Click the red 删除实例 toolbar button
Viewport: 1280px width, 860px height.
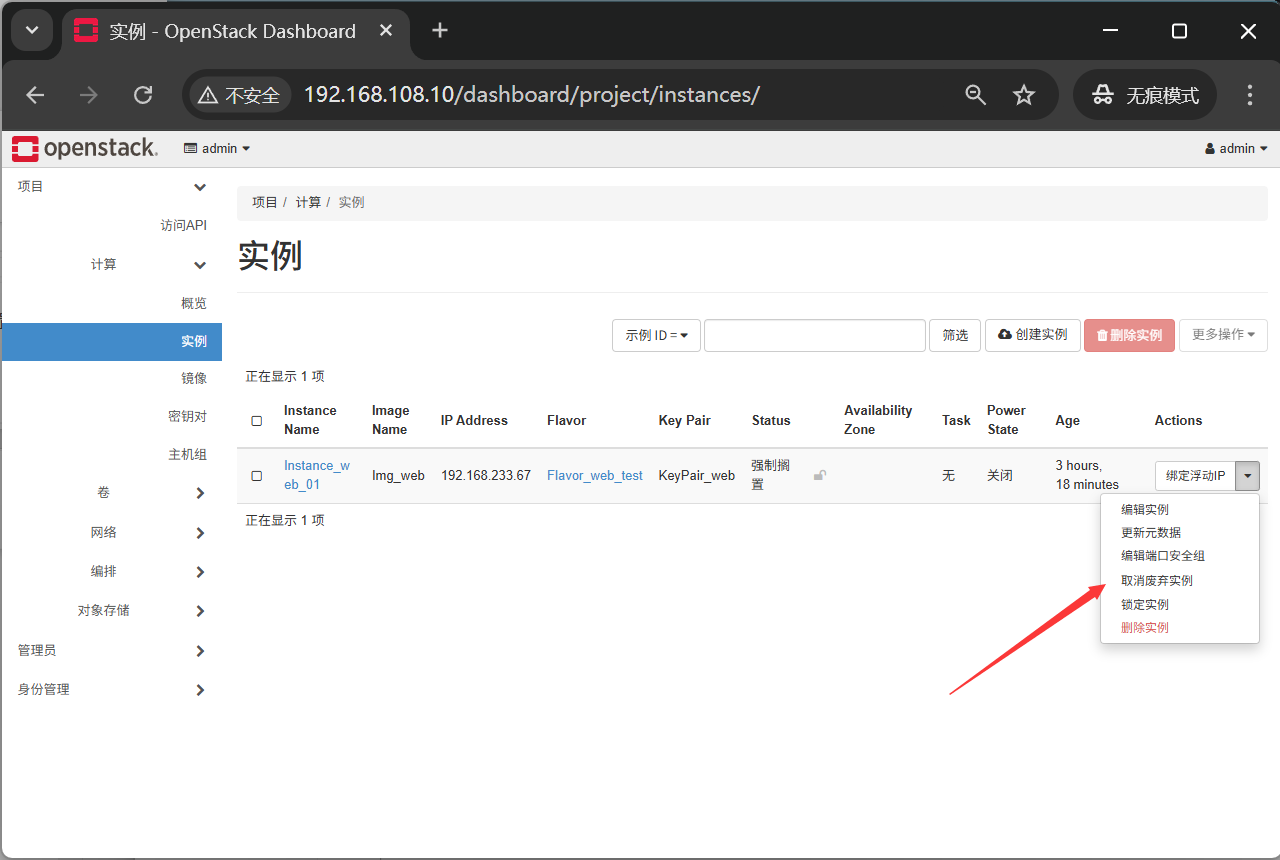[x=1129, y=335]
